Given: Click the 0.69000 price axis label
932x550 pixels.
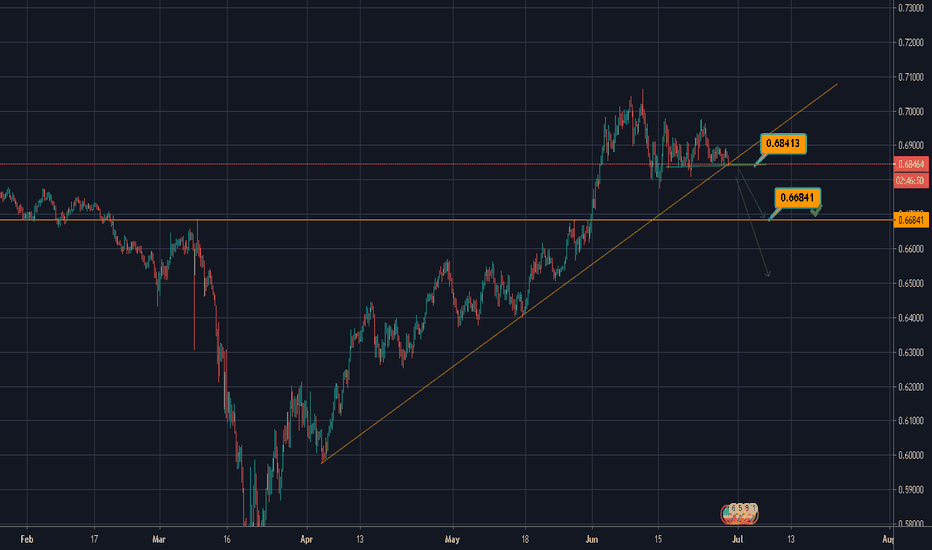Looking at the screenshot, I should 911,146.
